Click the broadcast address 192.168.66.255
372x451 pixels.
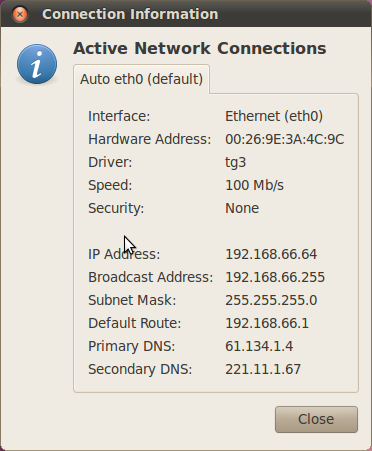[275, 277]
